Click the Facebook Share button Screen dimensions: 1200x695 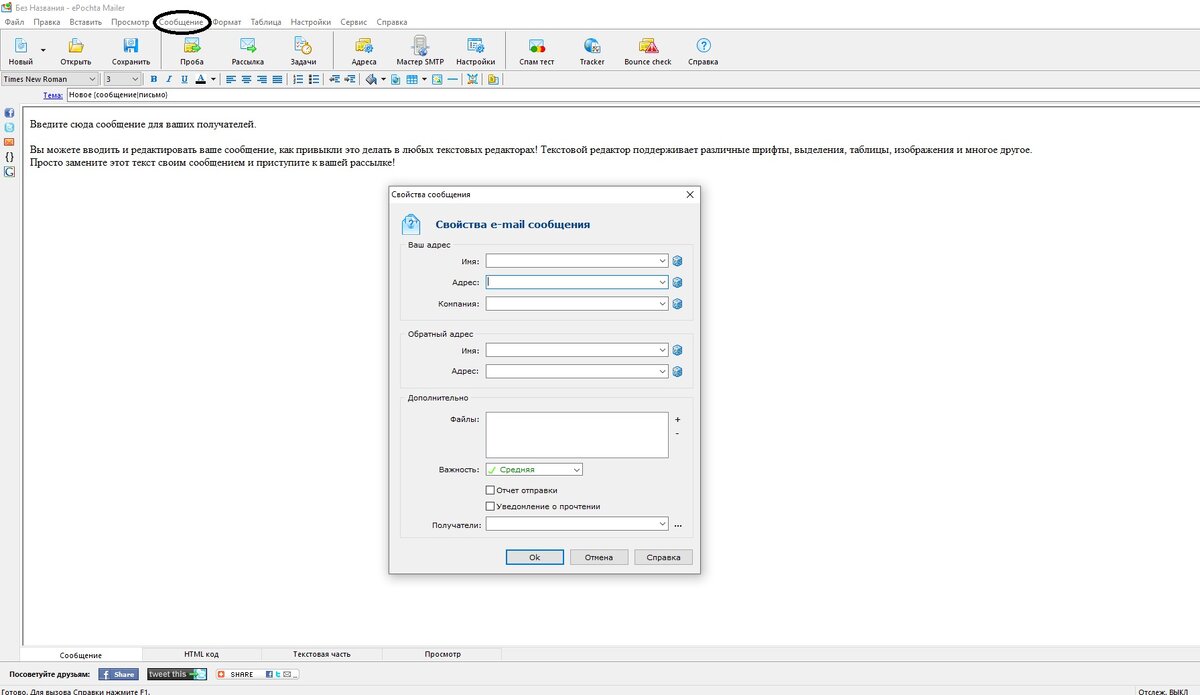tap(118, 674)
